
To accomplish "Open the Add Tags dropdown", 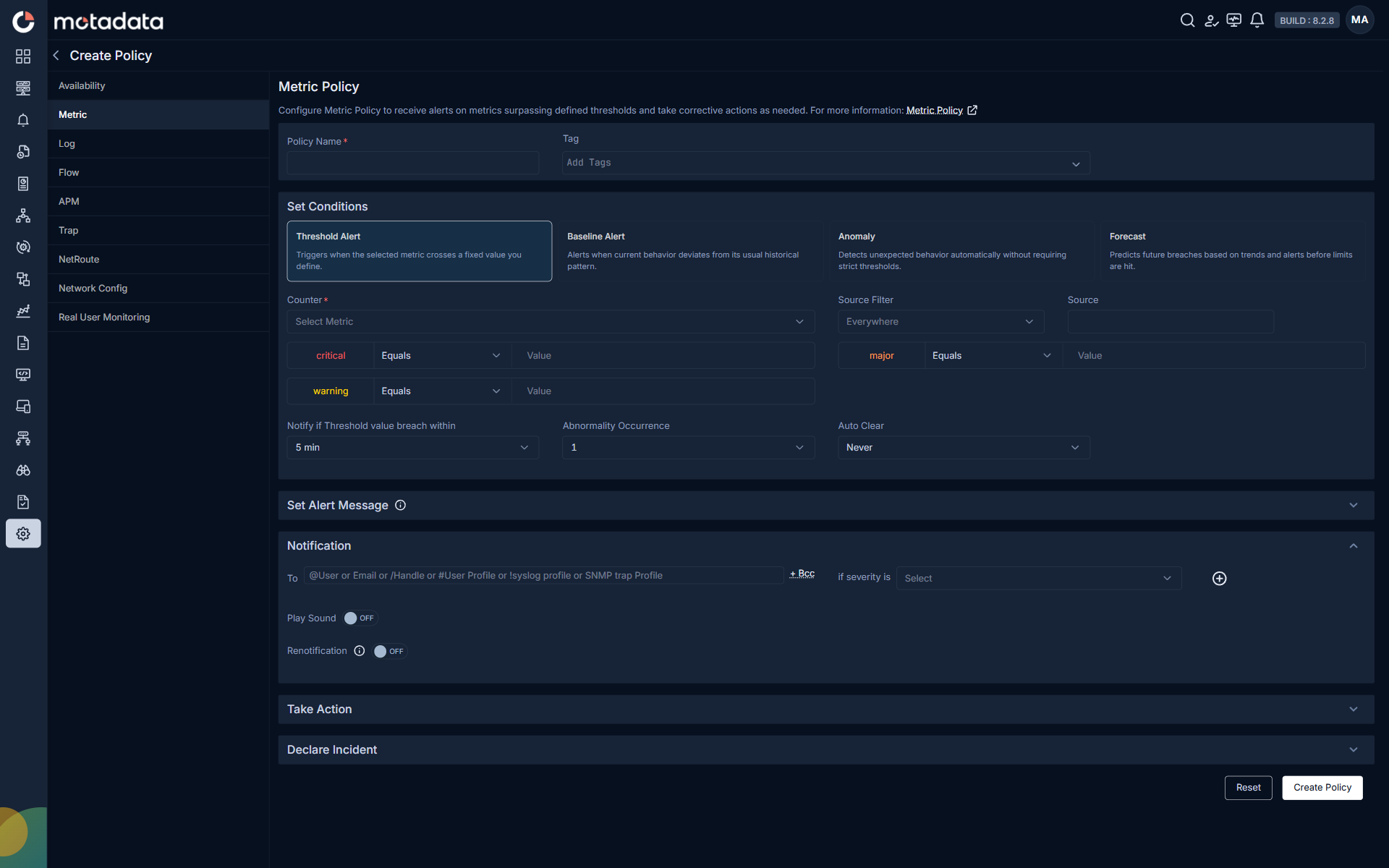I will point(826,163).
